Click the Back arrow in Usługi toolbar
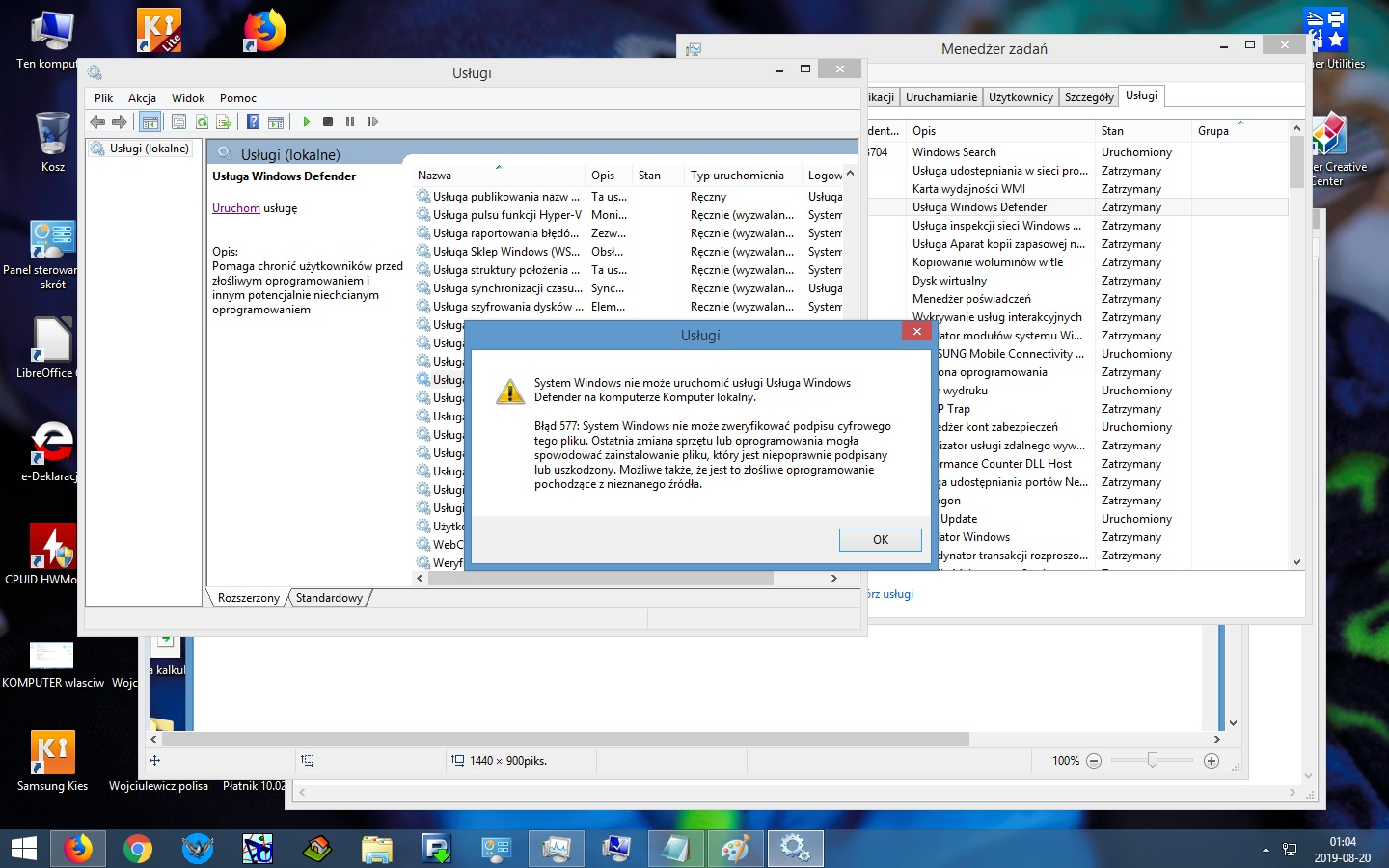This screenshot has width=1389, height=868. pyautogui.click(x=97, y=122)
